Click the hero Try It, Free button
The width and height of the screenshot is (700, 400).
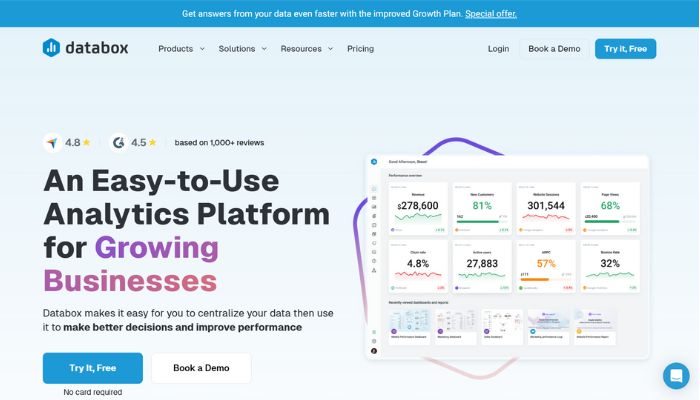tap(93, 368)
